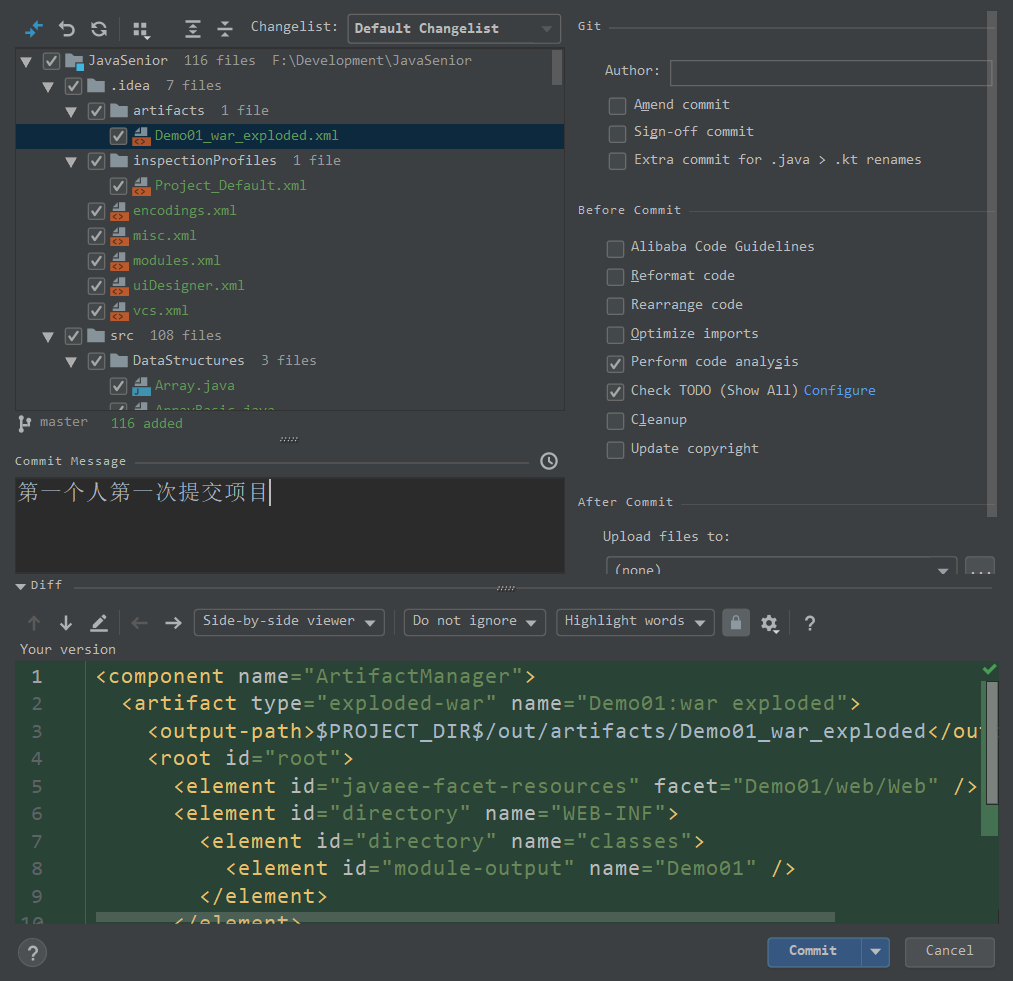
Task: Click the diff settings gear icon
Action: [769, 623]
